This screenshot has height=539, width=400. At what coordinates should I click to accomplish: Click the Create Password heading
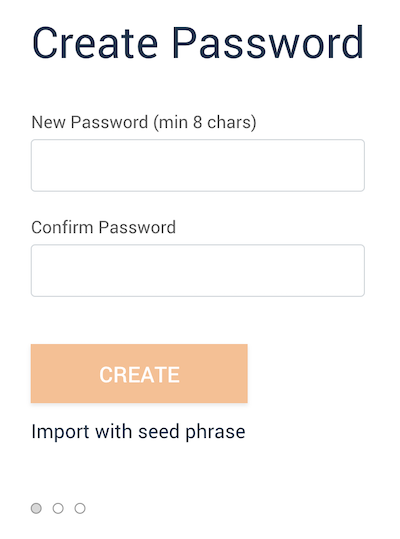coord(198,43)
